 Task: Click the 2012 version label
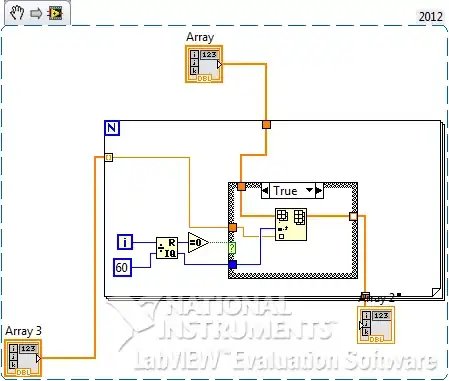coord(430,16)
